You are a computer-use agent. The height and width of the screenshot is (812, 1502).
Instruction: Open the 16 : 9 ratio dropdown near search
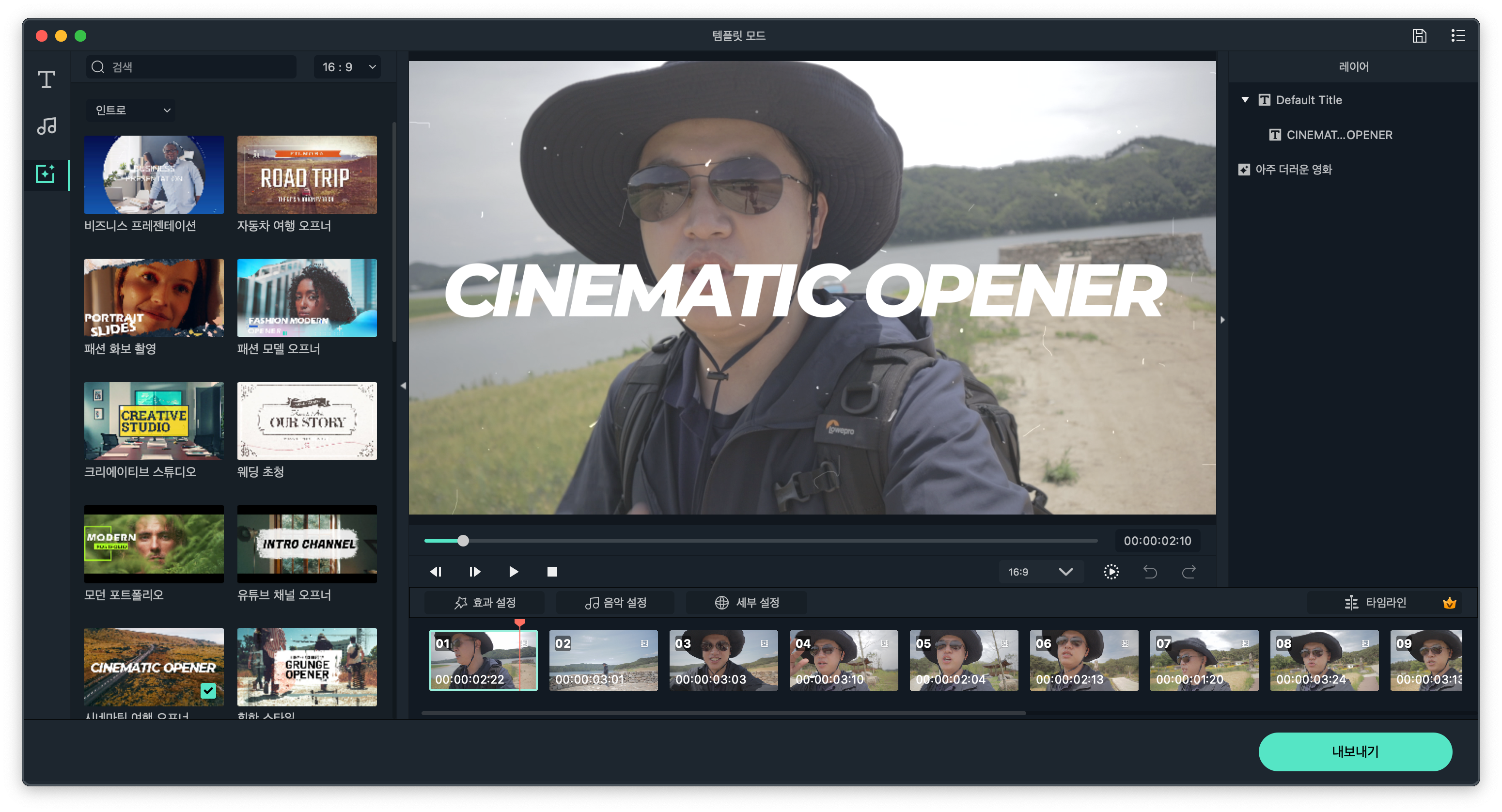[x=347, y=67]
